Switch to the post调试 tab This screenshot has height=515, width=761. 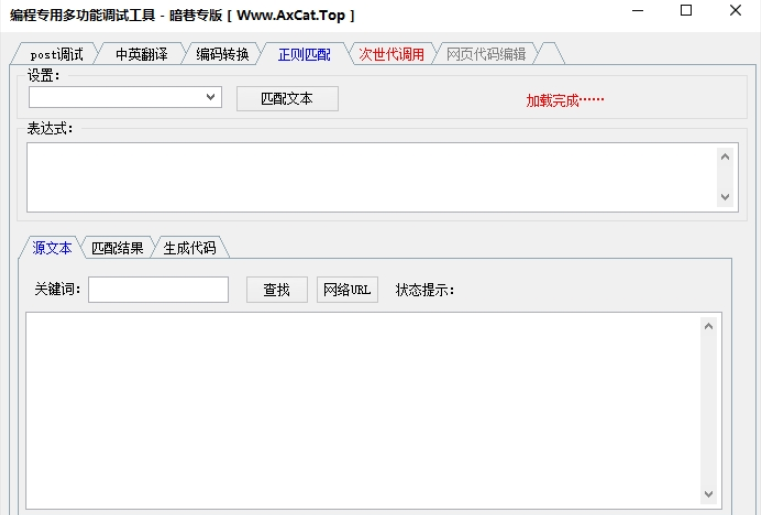(x=57, y=54)
